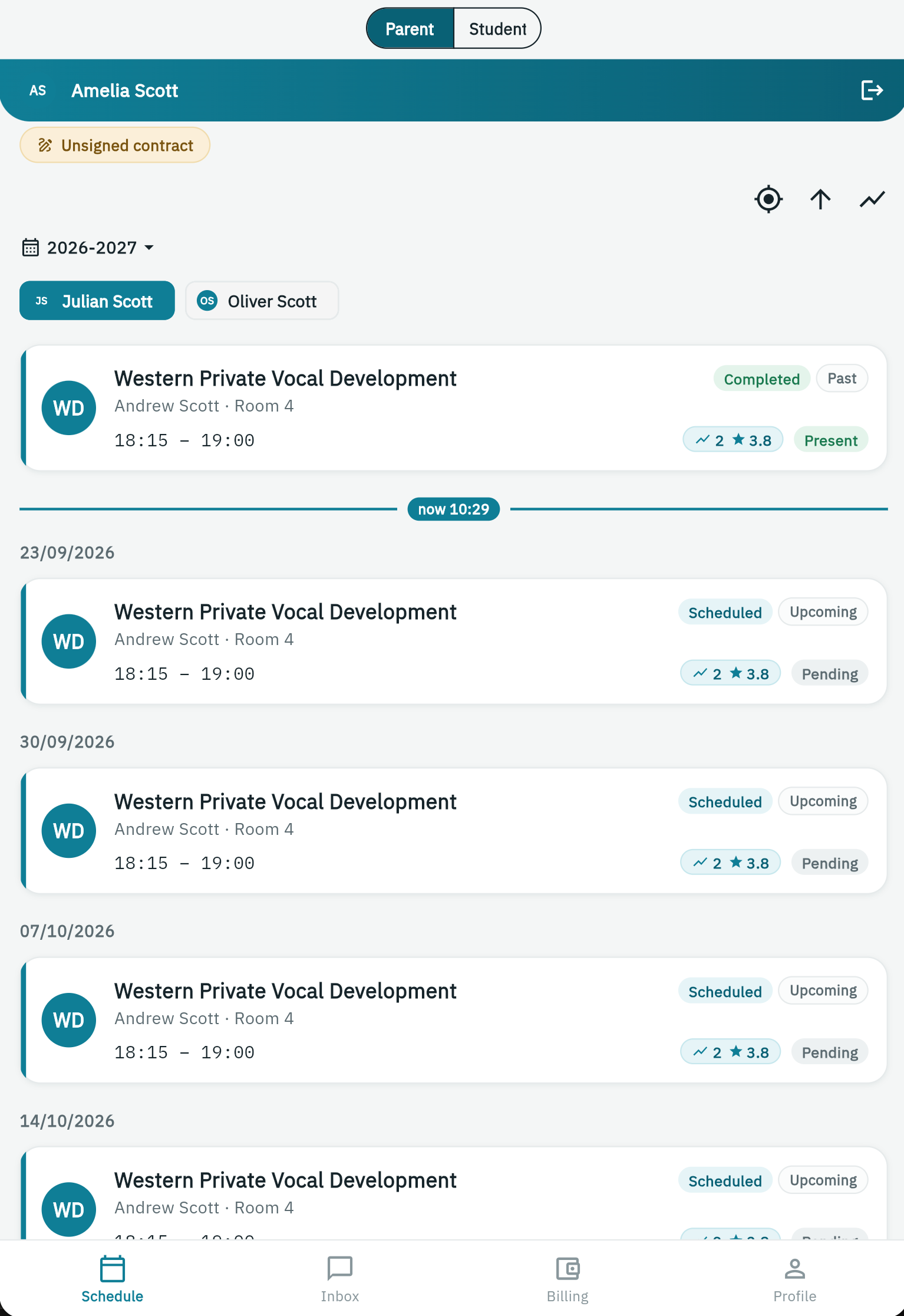This screenshot has height=1316, width=904.
Task: Click the 23/09/2026 date heading
Action: 67,552
